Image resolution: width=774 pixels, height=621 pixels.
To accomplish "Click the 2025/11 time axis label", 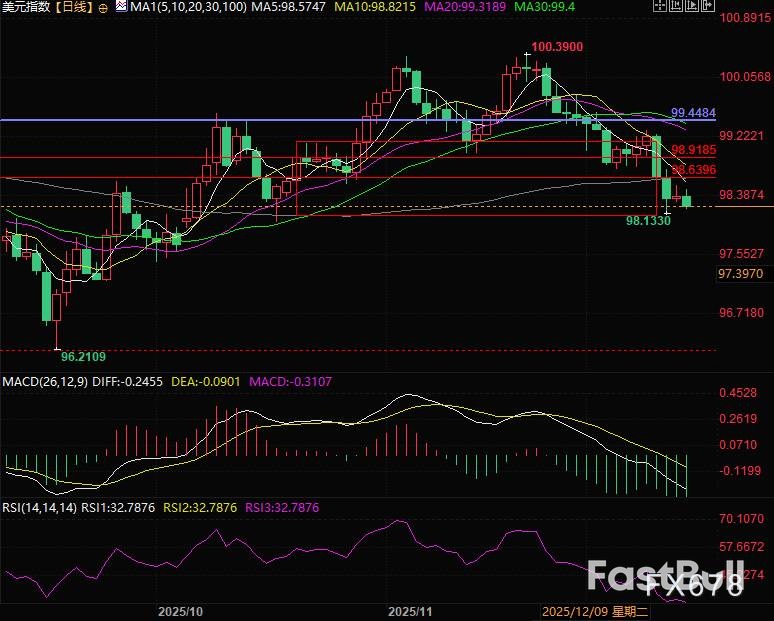I will click(409, 610).
